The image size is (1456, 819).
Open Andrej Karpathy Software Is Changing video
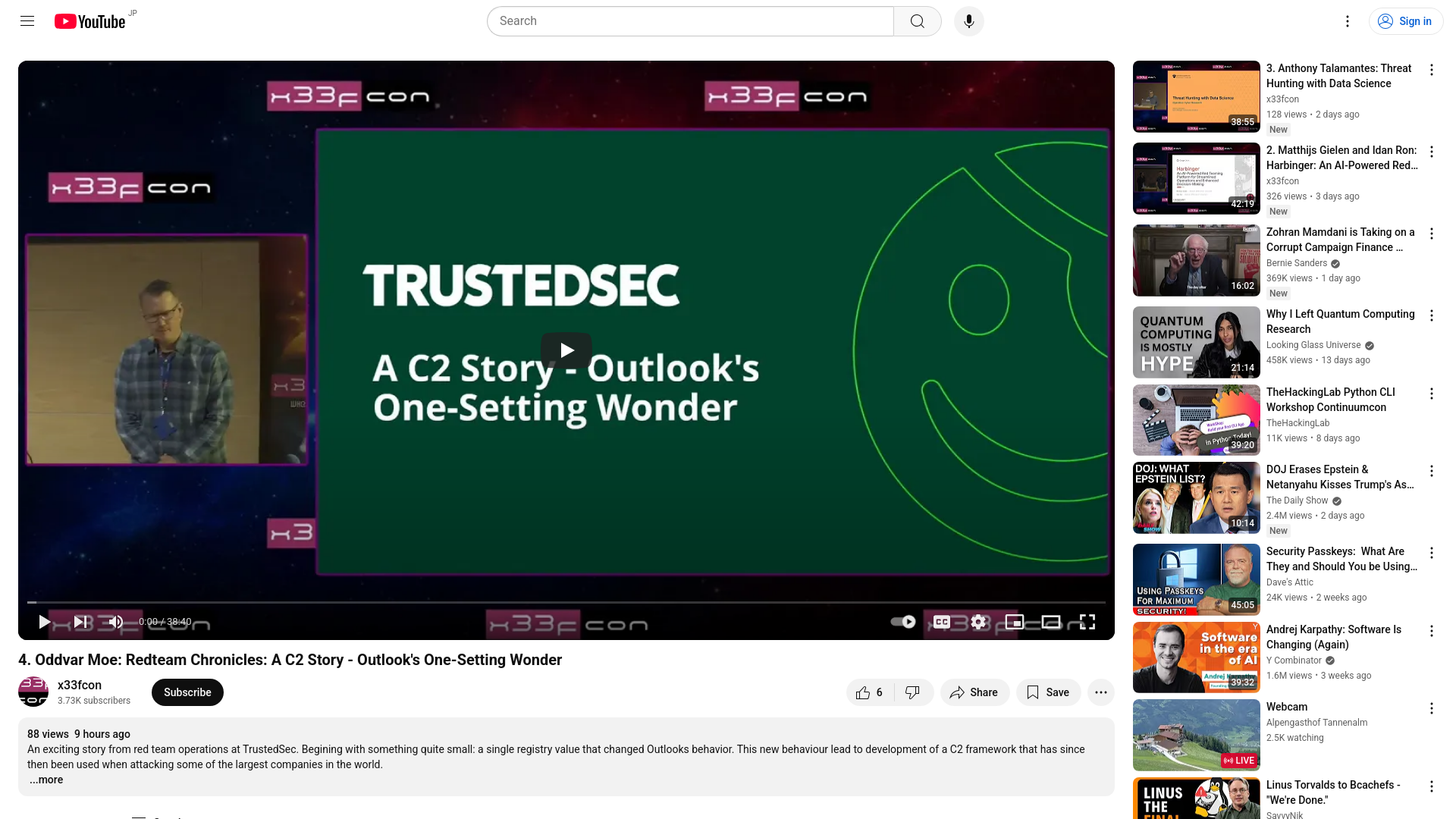[x=1334, y=637]
